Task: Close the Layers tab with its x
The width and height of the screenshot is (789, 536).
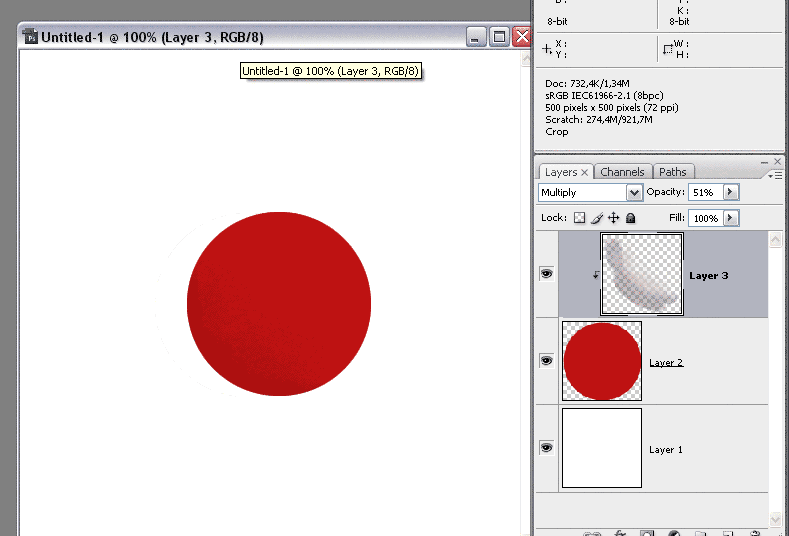Action: pyautogui.click(x=584, y=173)
